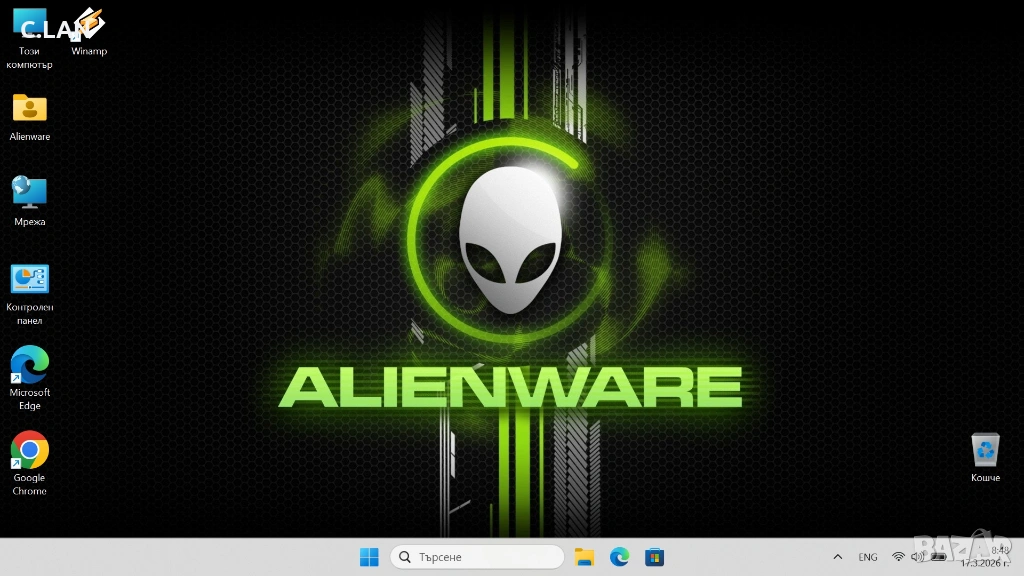Click the speaker volume tray icon
The height and width of the screenshot is (576, 1024).
[917, 557]
